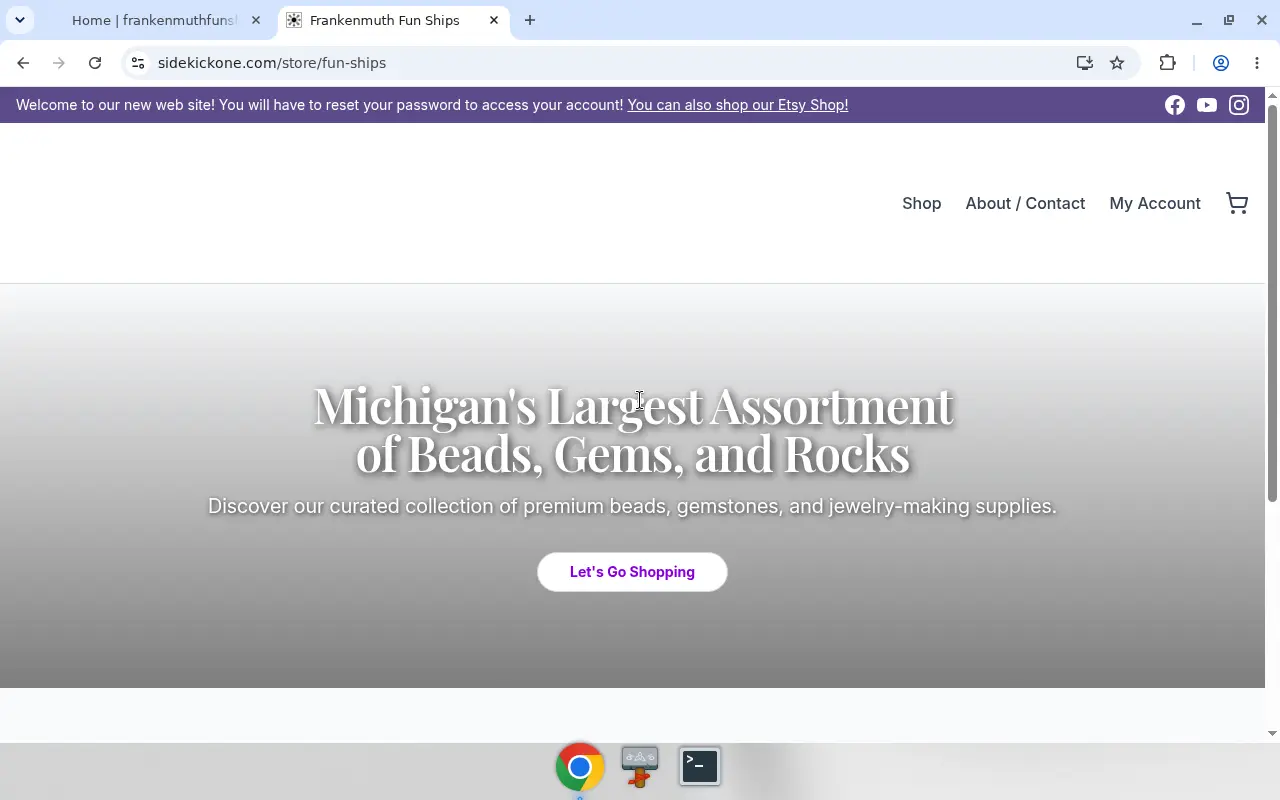
Task: Open the Shop menu item
Action: tap(922, 203)
